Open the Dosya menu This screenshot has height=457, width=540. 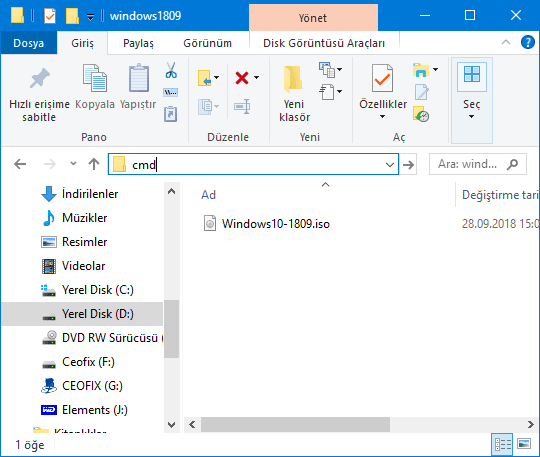click(29, 43)
